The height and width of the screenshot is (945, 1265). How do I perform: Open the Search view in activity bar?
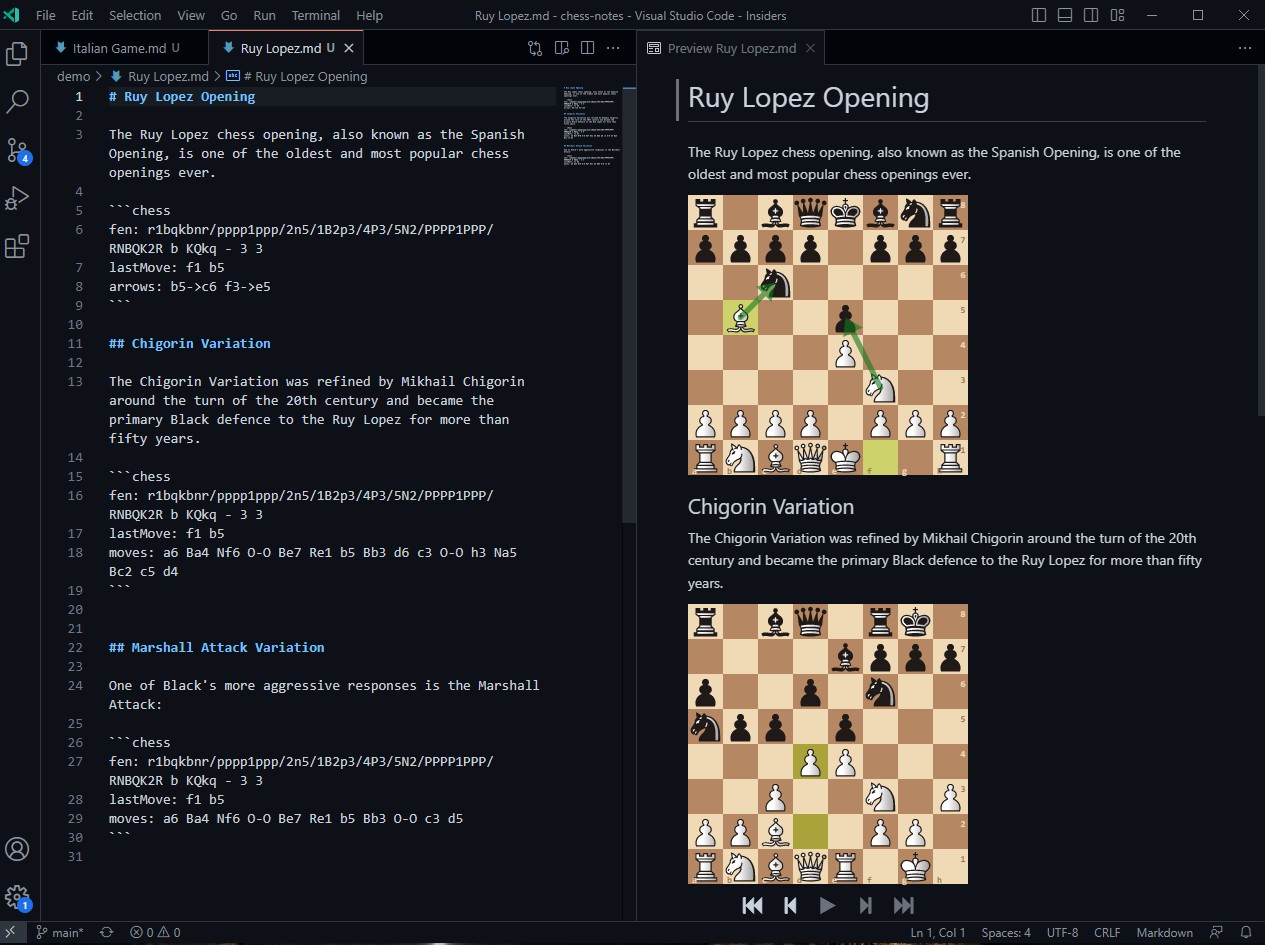coord(17,102)
